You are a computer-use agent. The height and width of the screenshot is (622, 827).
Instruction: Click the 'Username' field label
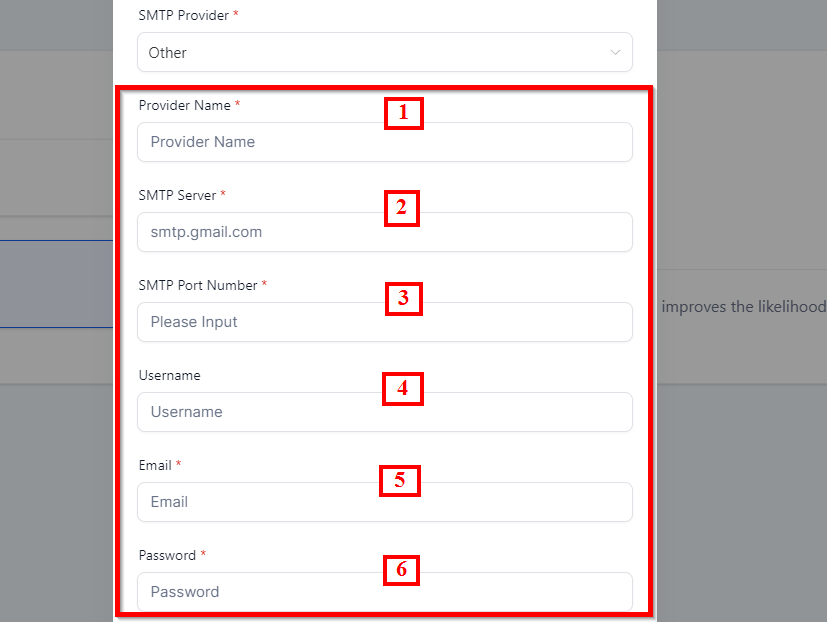click(x=169, y=375)
